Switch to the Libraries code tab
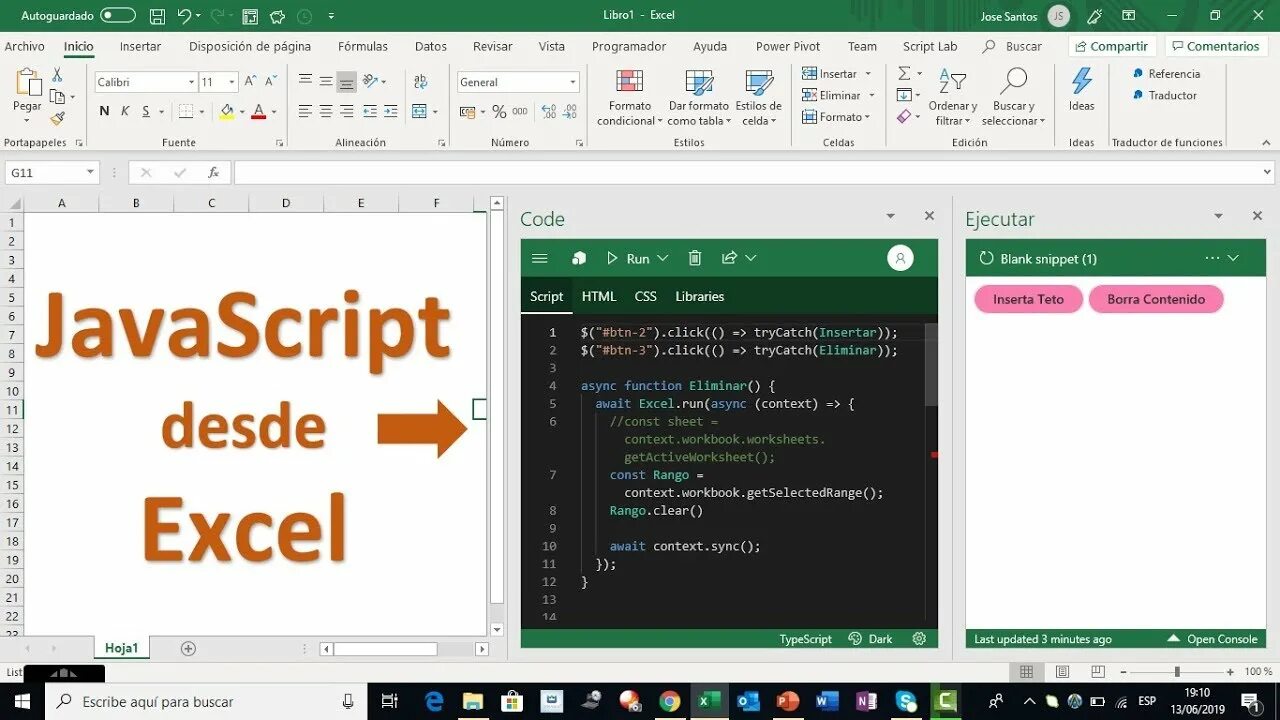The height and width of the screenshot is (720, 1280). tap(700, 296)
